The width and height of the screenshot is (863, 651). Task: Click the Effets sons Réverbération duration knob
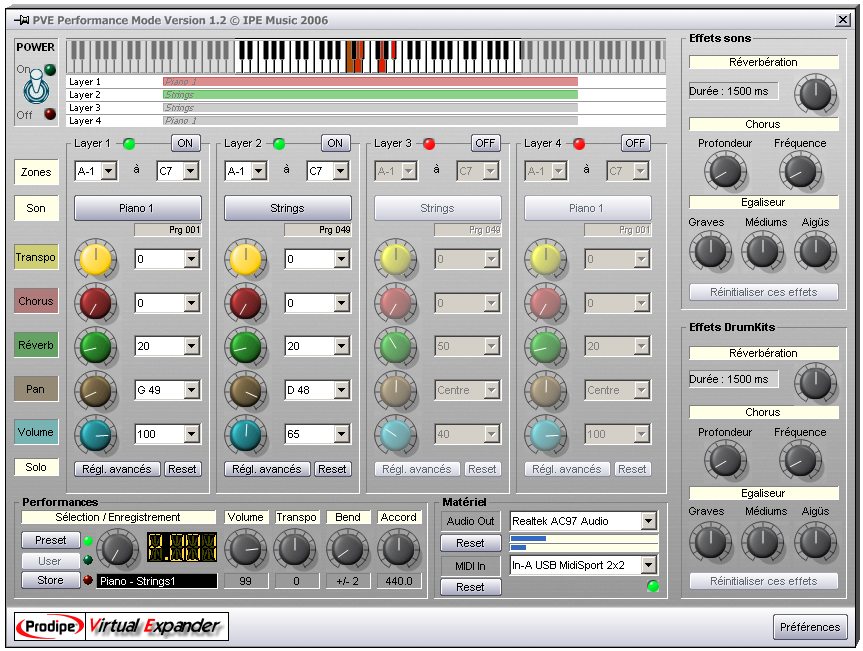coord(815,94)
